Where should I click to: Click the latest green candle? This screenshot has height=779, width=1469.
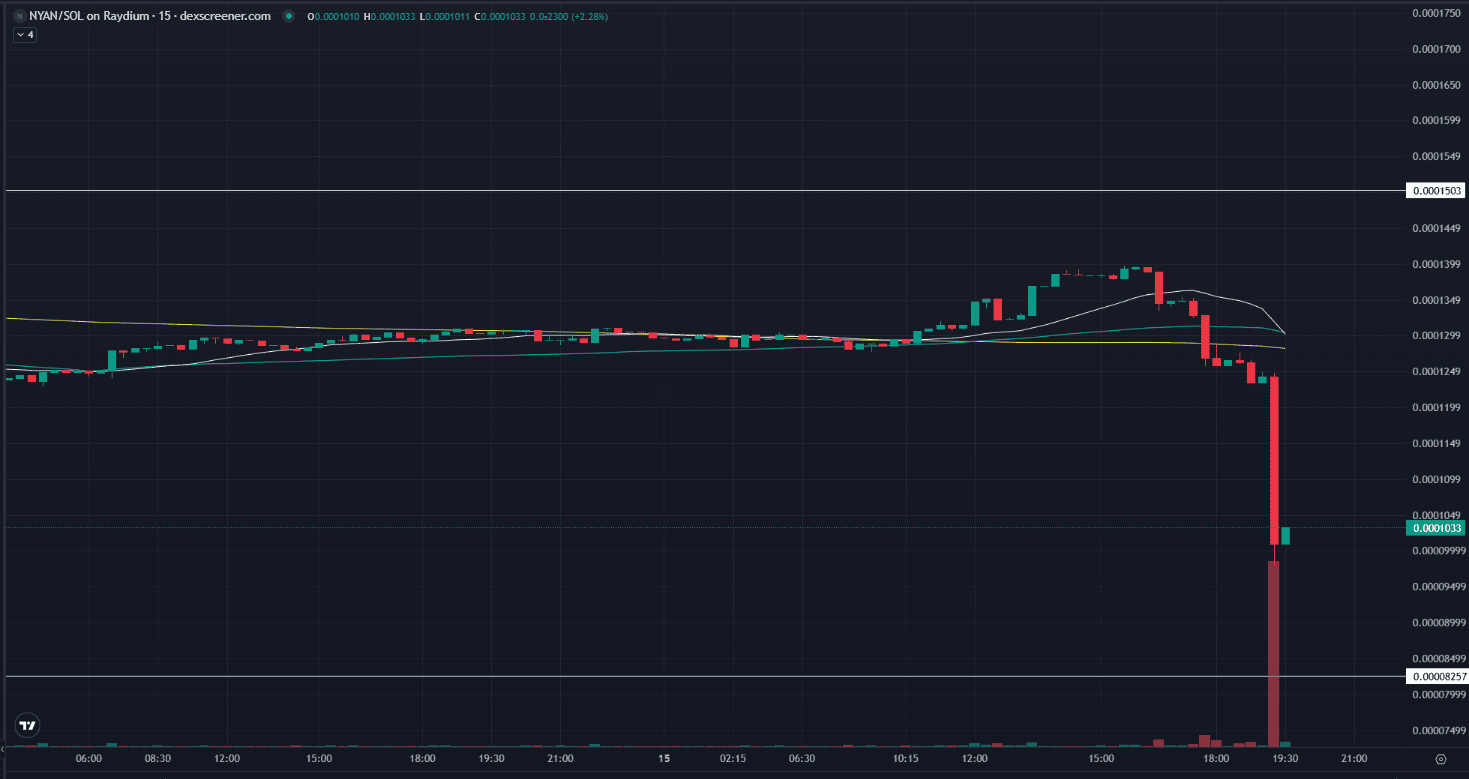(x=1286, y=536)
